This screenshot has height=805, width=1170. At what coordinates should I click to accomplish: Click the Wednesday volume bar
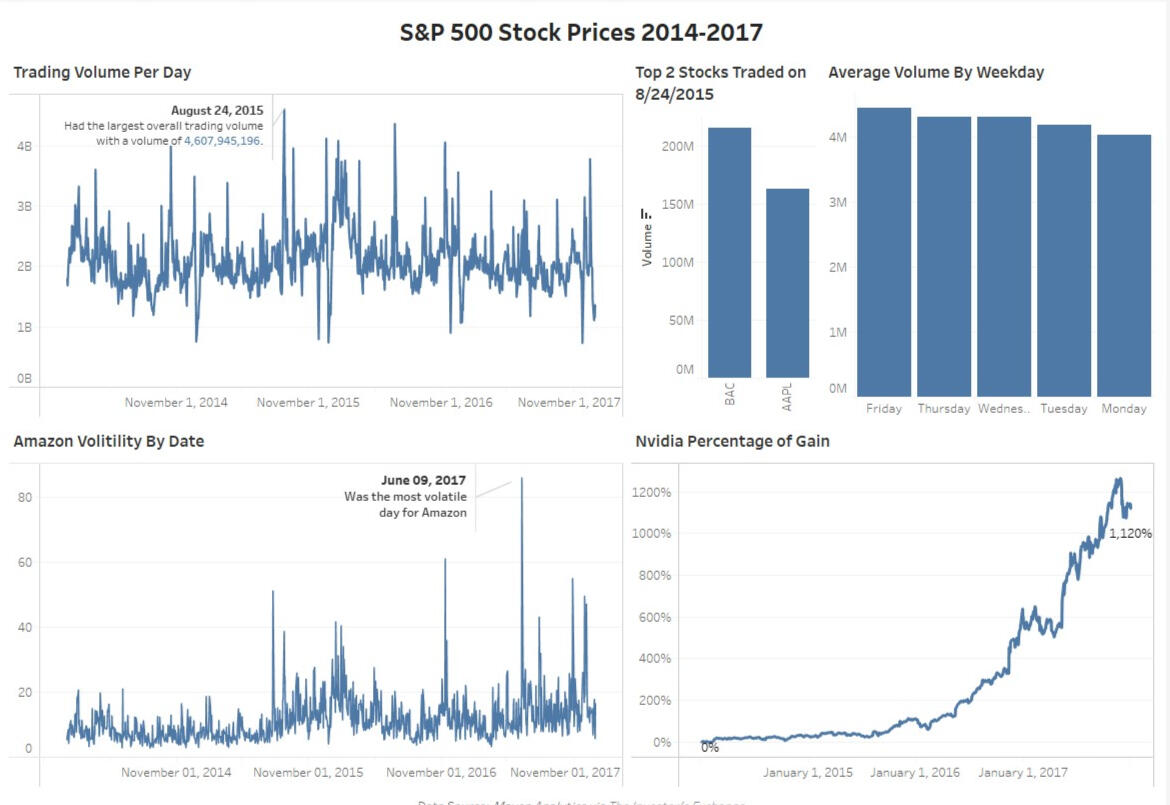coord(1003,257)
